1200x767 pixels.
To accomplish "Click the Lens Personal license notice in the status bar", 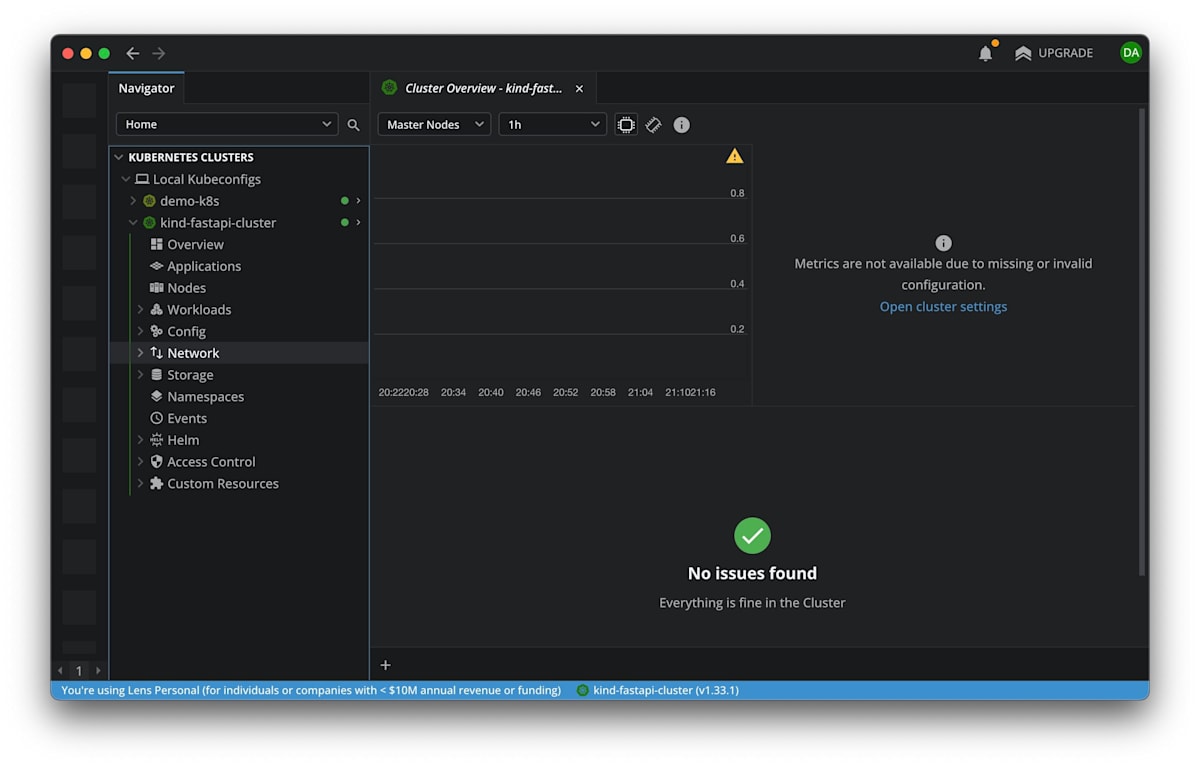I will pyautogui.click(x=311, y=690).
